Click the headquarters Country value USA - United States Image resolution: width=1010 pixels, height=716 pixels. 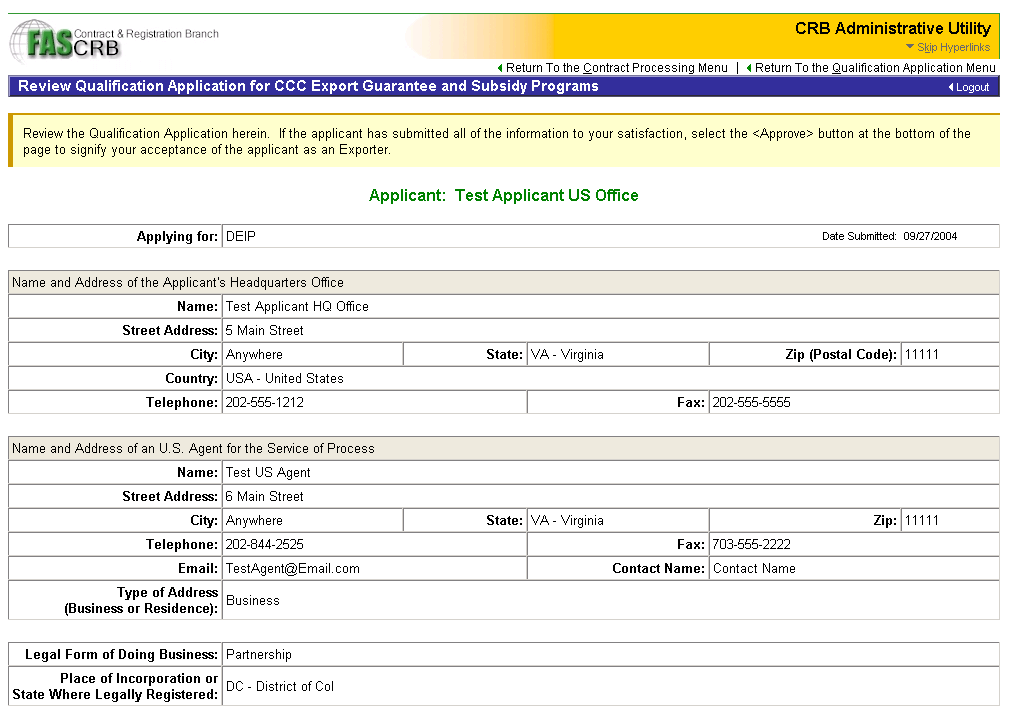[x=284, y=379]
